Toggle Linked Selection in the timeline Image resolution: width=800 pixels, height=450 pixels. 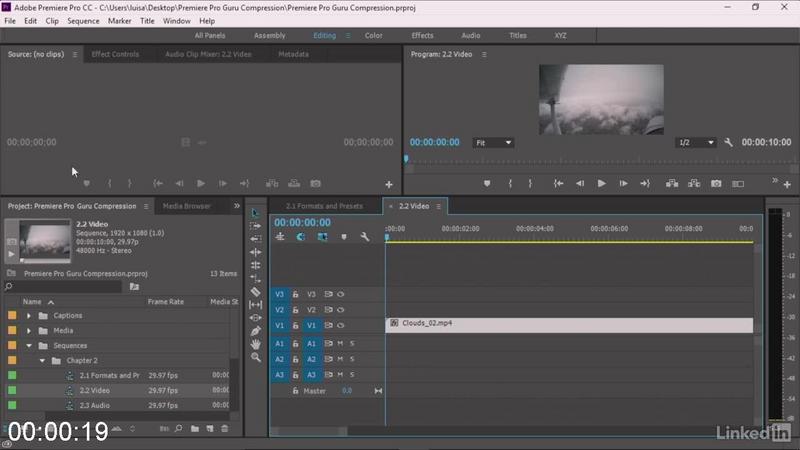point(322,237)
